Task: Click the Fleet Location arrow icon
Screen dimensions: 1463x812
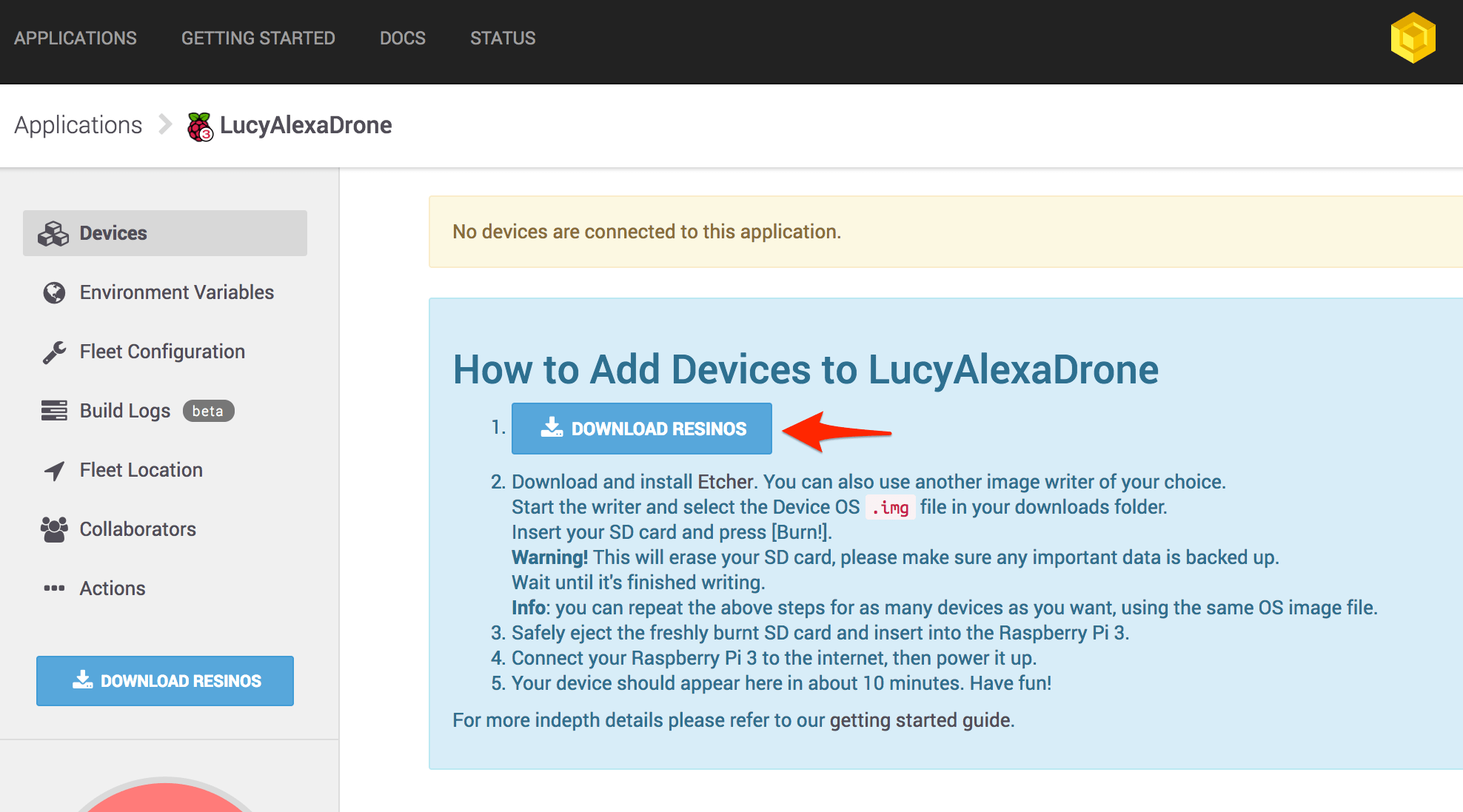Action: [x=54, y=470]
